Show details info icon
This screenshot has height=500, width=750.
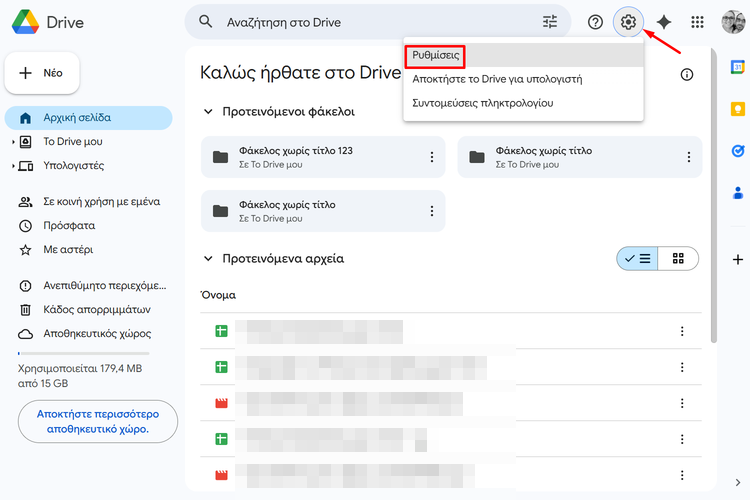[686, 75]
